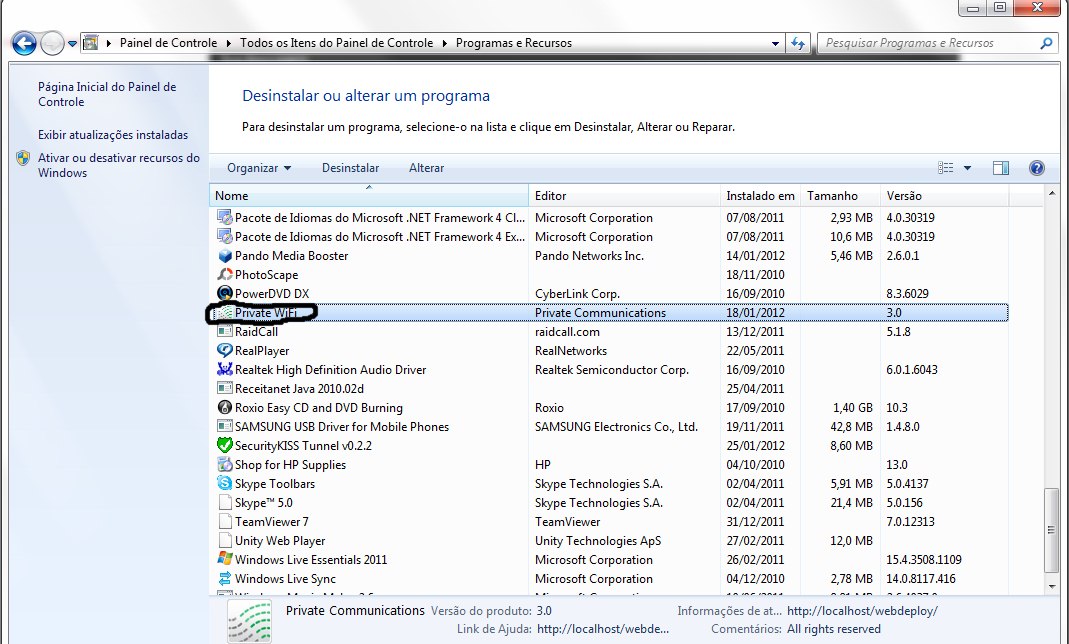Click the shield icon beside Ativar ou desativar recursos
Viewport: 1069px width, 644px height.
click(x=23, y=158)
